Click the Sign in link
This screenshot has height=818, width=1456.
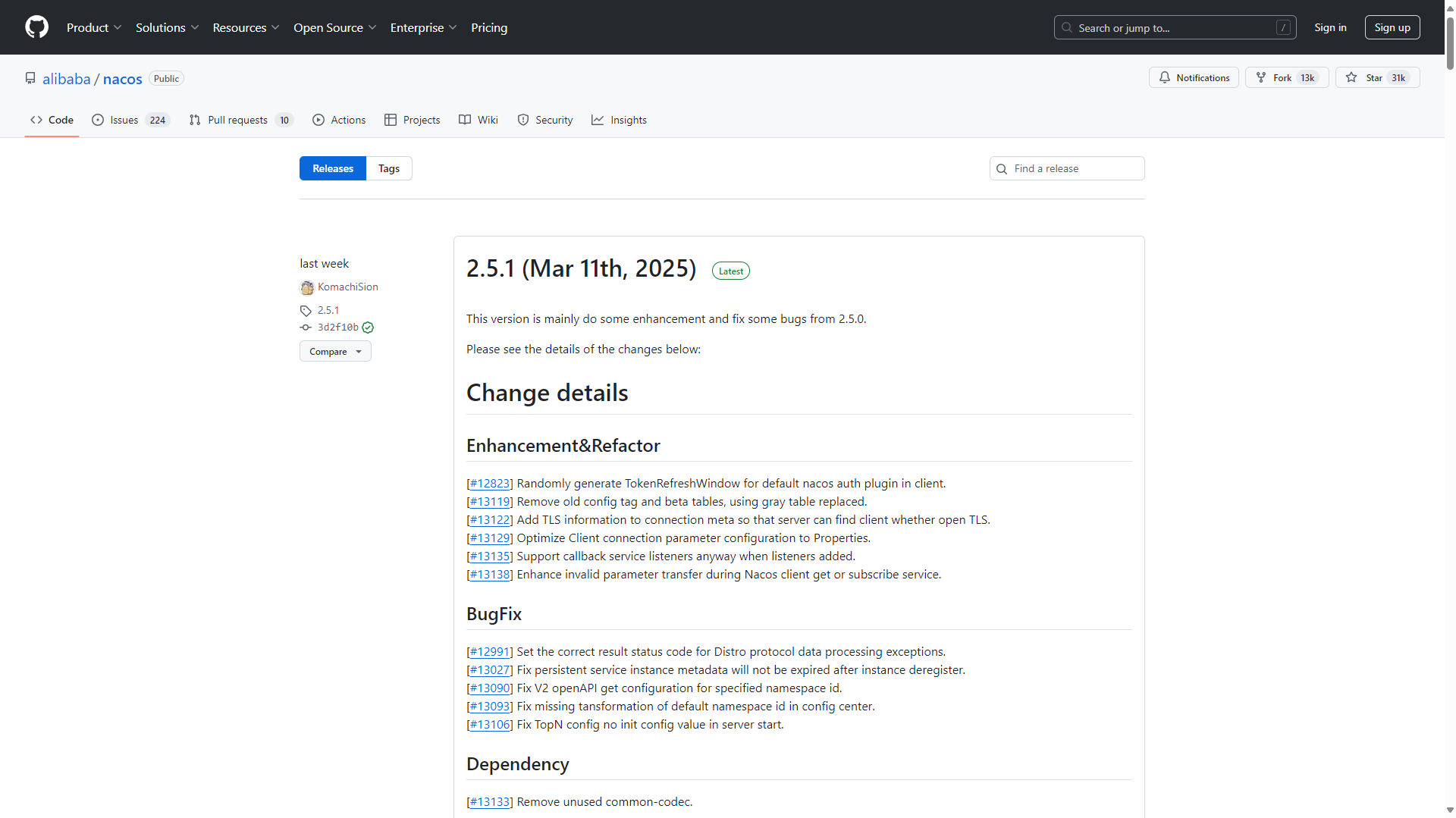coord(1330,27)
